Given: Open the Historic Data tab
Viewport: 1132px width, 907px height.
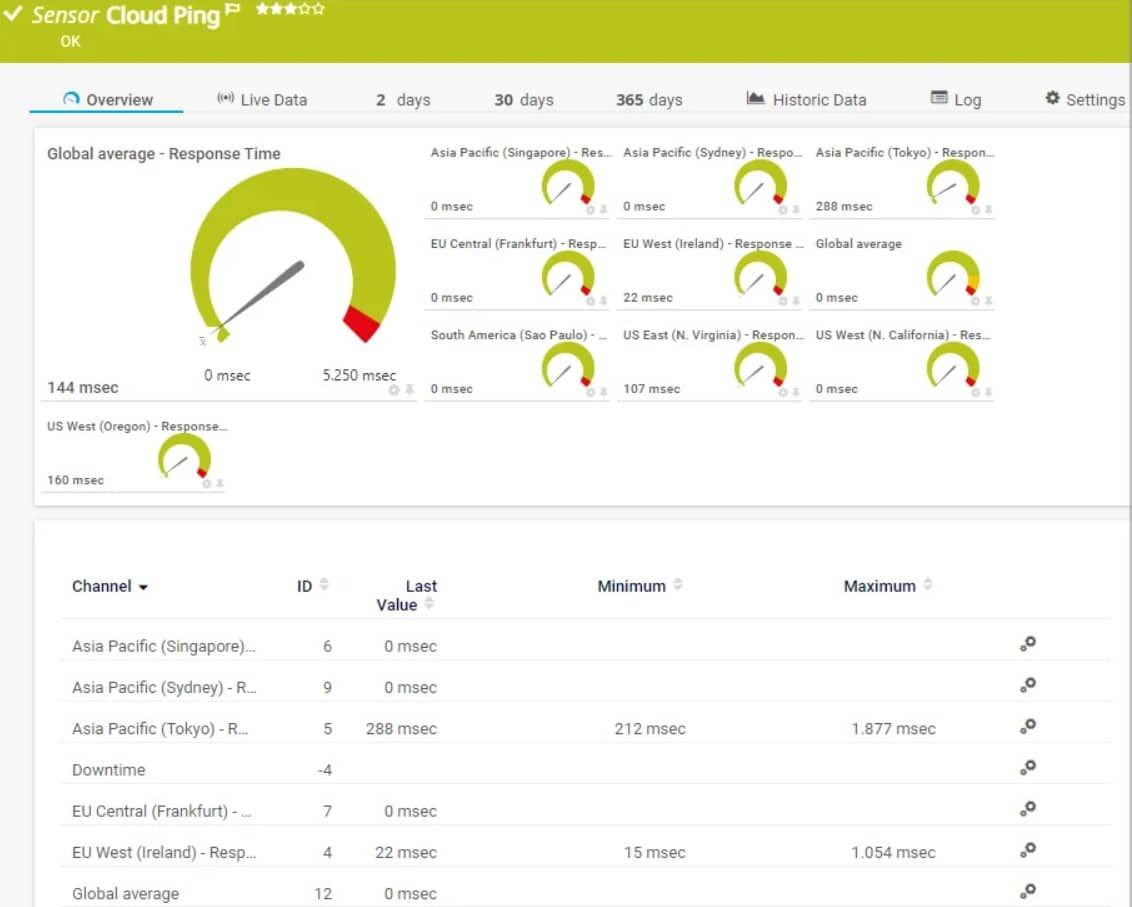Looking at the screenshot, I should 806,100.
